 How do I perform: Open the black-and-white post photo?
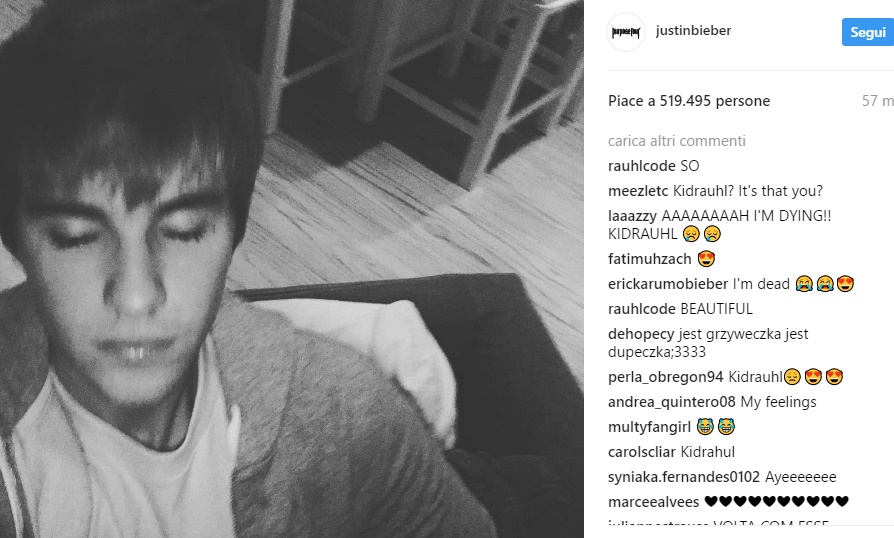click(x=292, y=269)
